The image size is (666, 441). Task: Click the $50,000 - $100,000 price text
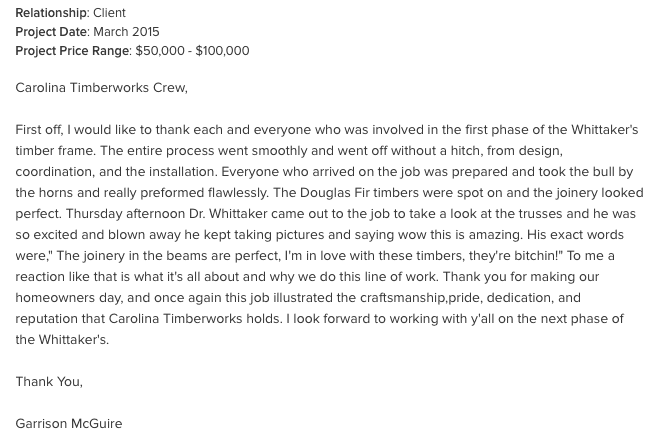tap(192, 51)
